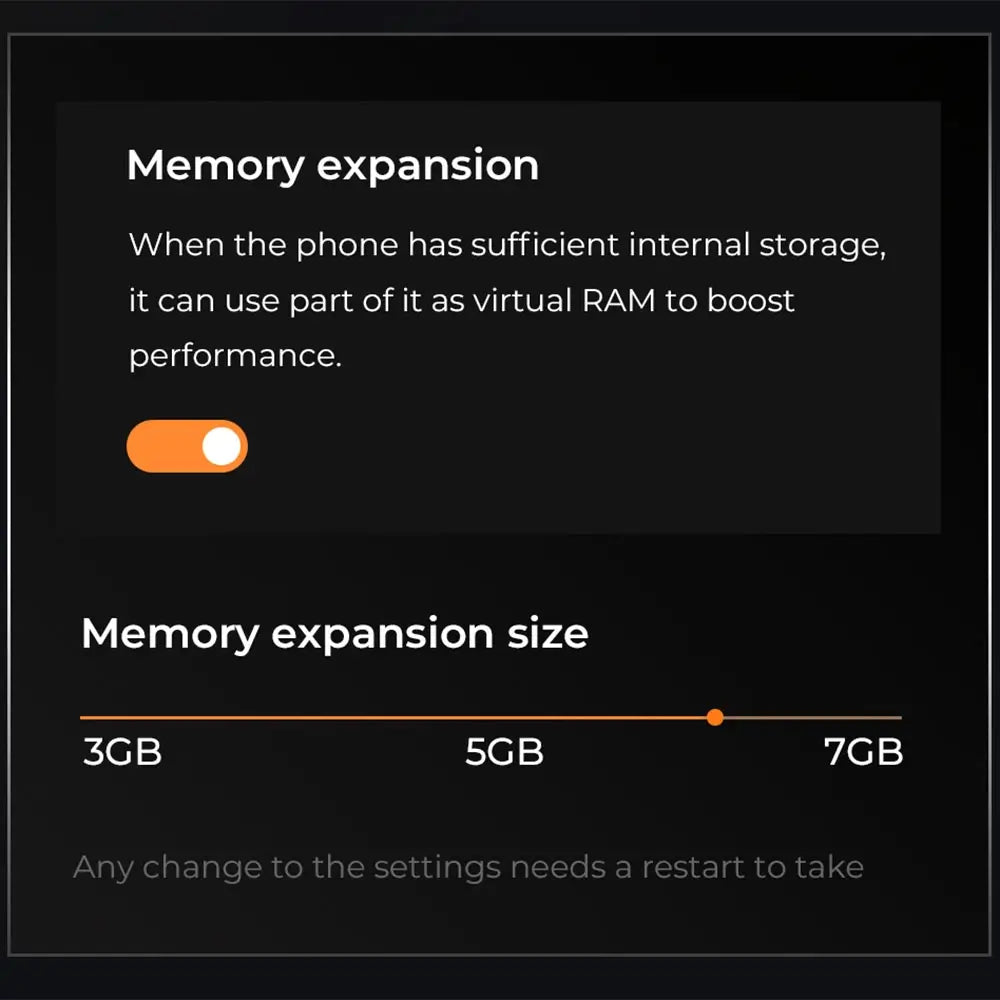Select the 7GB memory size label
The image size is (1000, 1000).
(x=863, y=752)
